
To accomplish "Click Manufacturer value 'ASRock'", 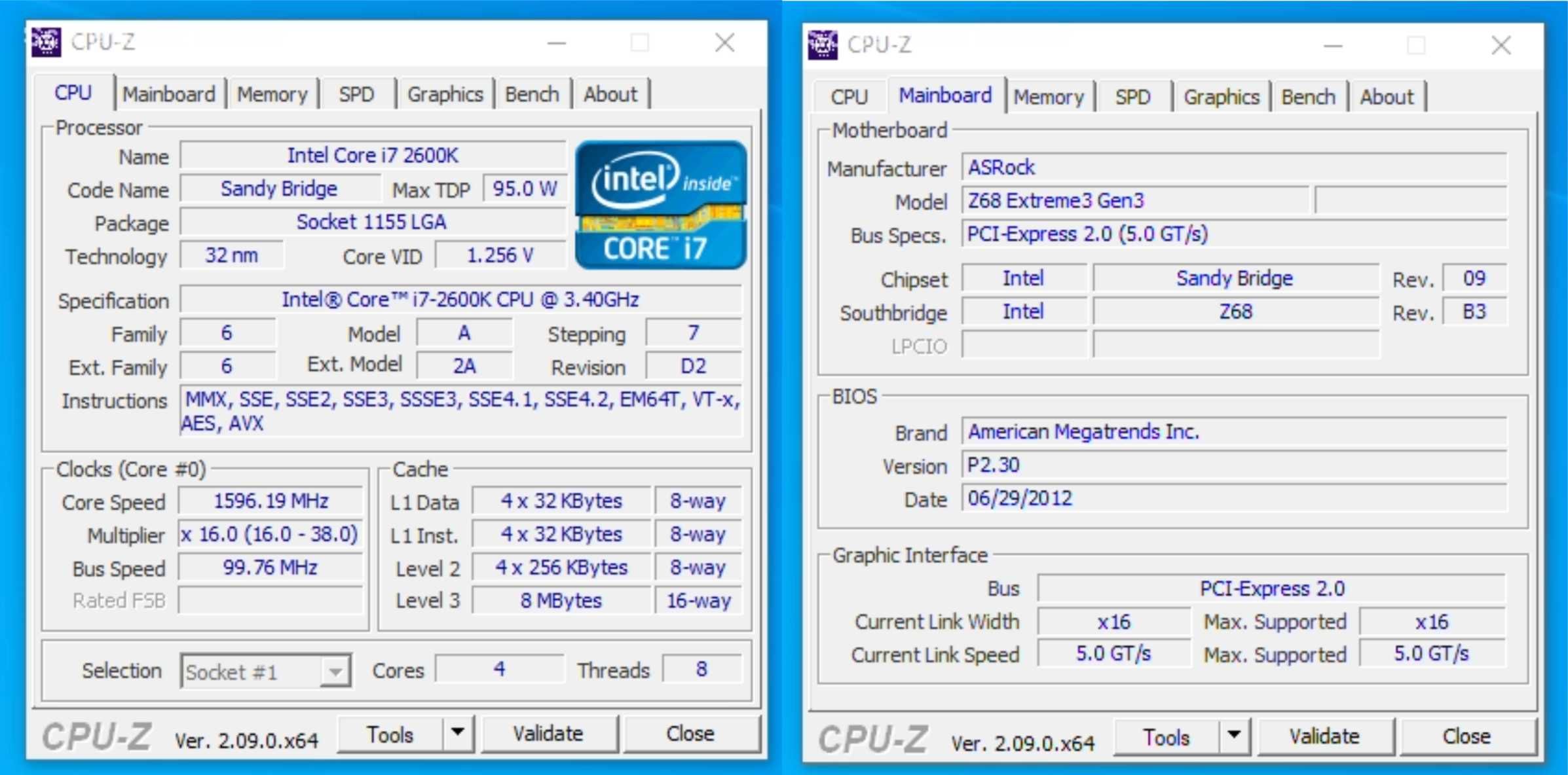I will [1235, 168].
